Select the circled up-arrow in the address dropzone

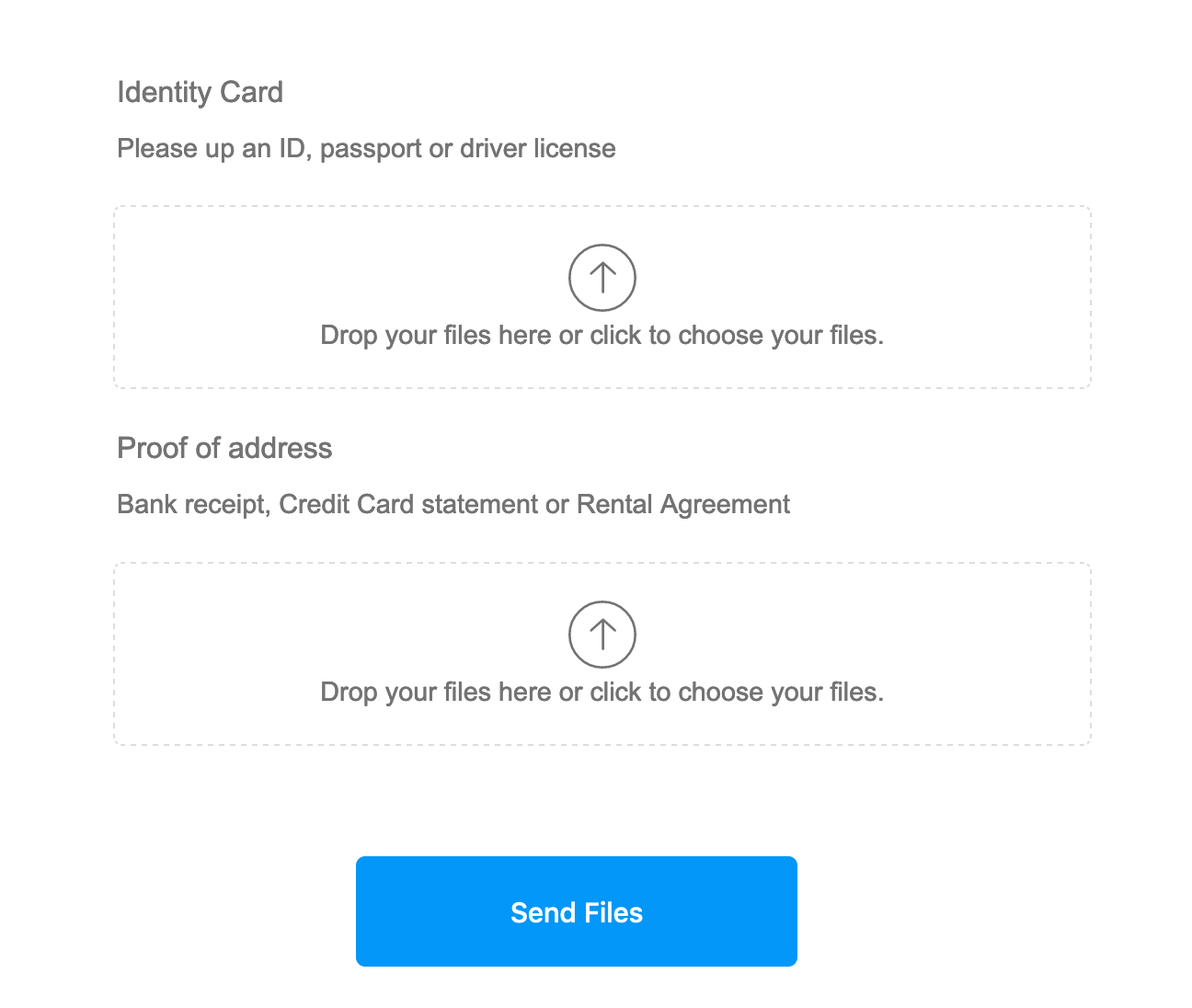point(602,635)
